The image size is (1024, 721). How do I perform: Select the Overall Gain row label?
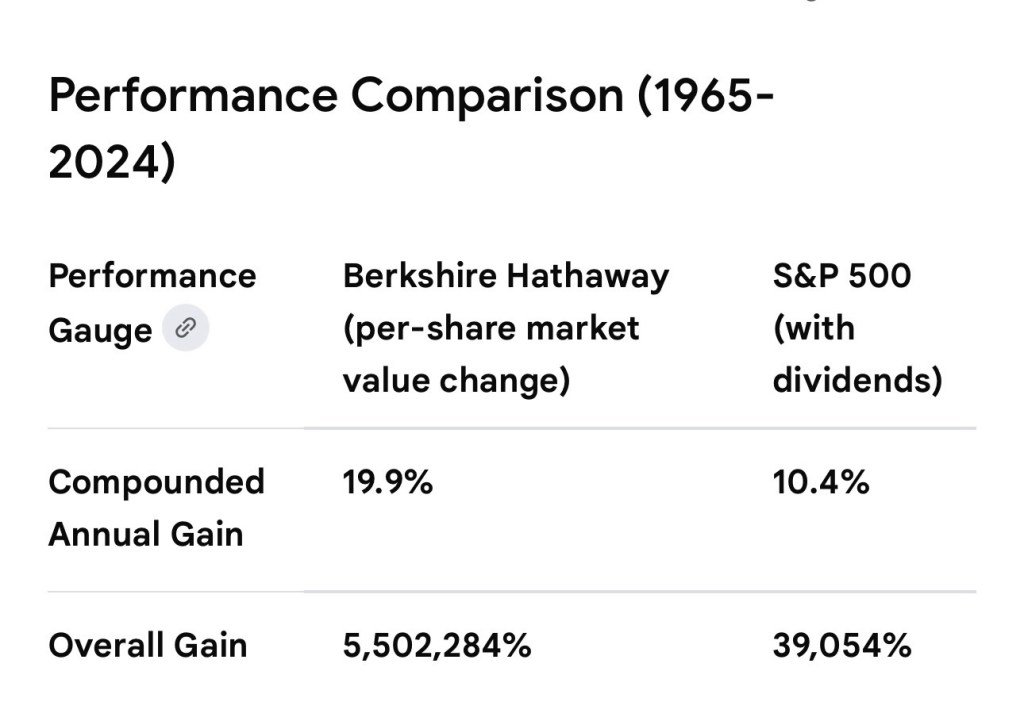coord(147,645)
